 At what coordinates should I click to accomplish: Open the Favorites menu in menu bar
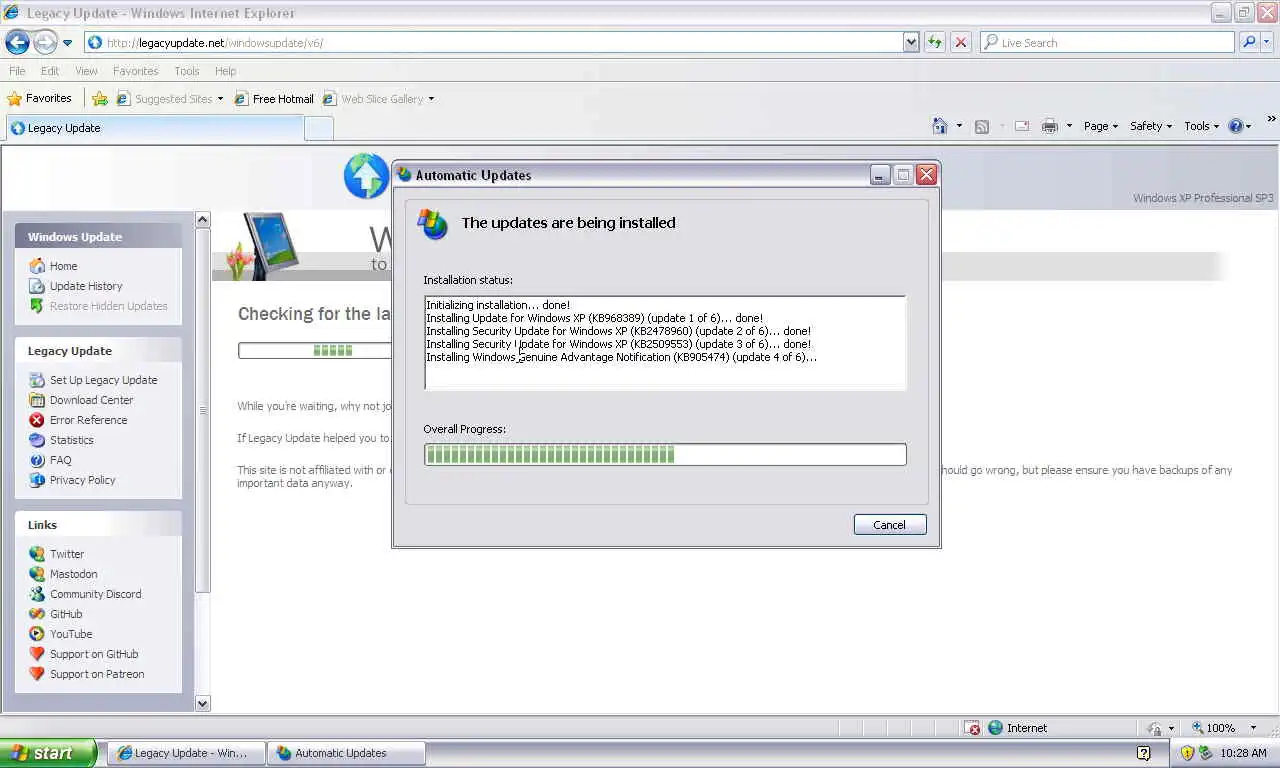(135, 71)
